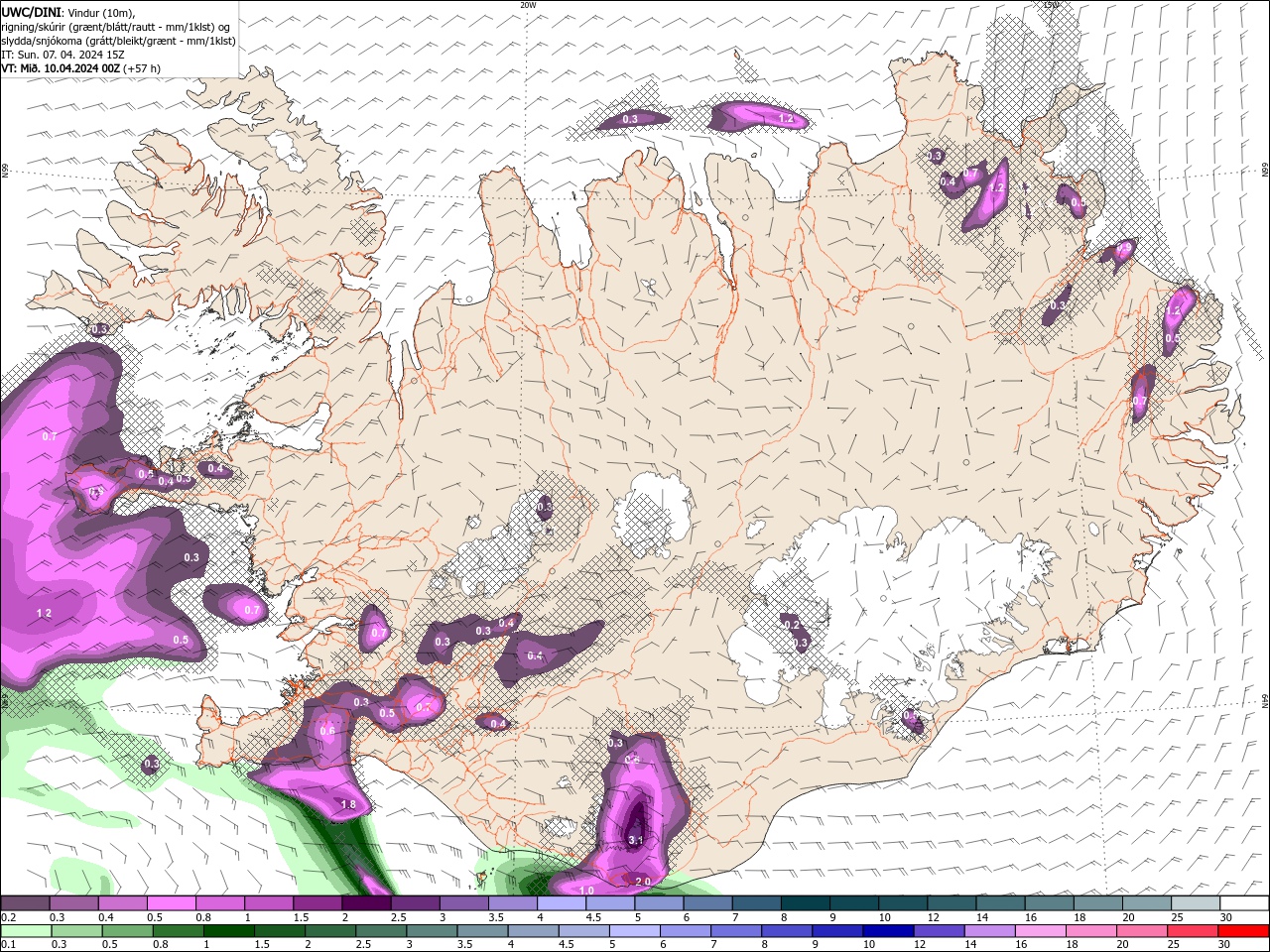Click the '(+57 h)' forecast offset text
The width and height of the screenshot is (1270, 952).
pos(143,68)
